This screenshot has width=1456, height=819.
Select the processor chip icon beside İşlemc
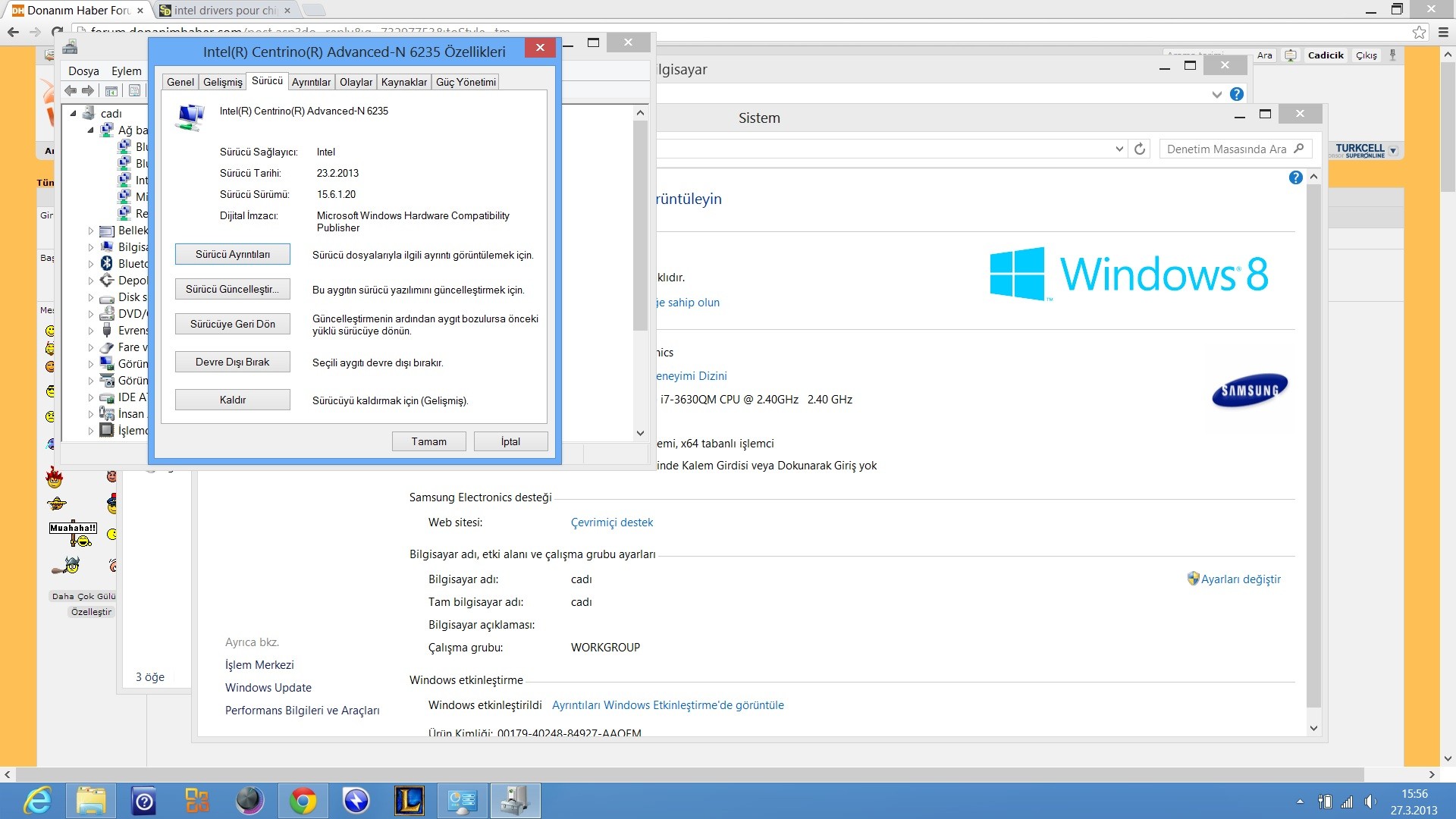[107, 431]
